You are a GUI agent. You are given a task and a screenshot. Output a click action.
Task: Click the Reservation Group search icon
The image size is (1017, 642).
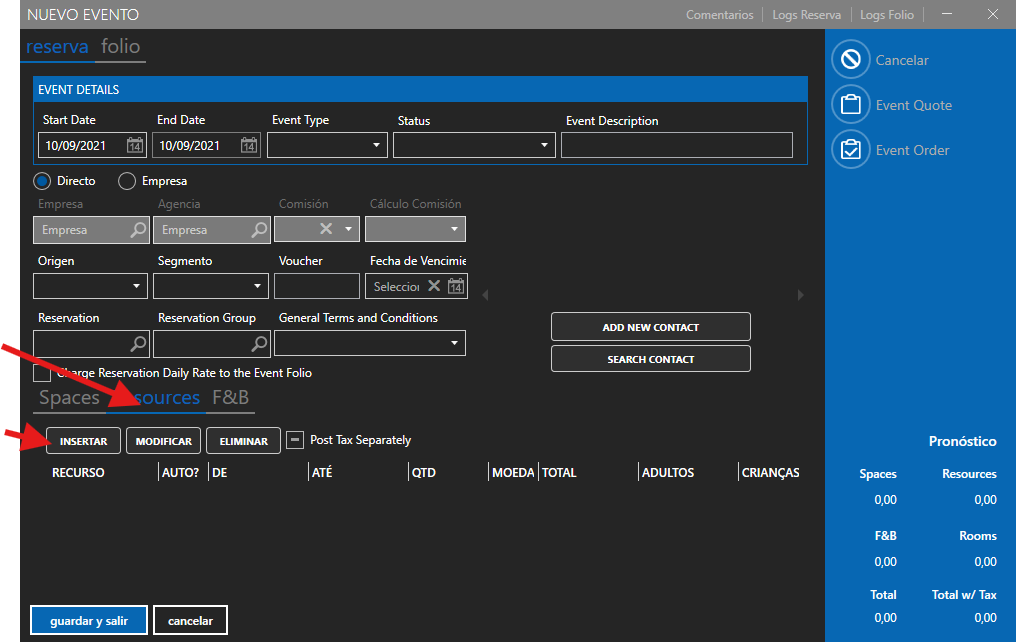259,344
